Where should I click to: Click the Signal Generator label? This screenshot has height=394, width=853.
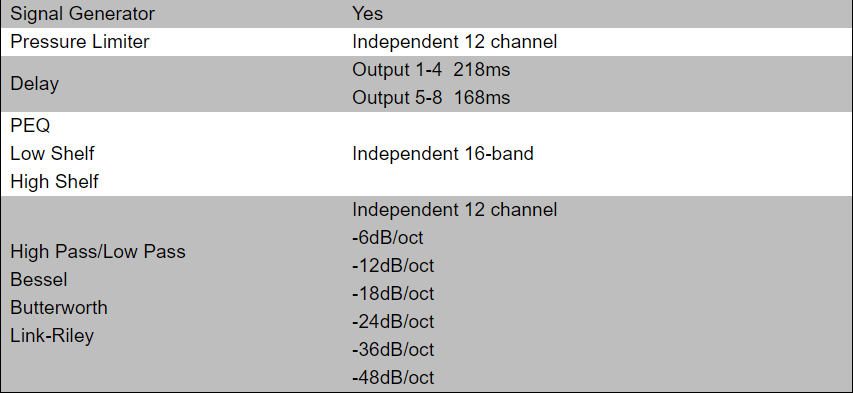coord(82,14)
